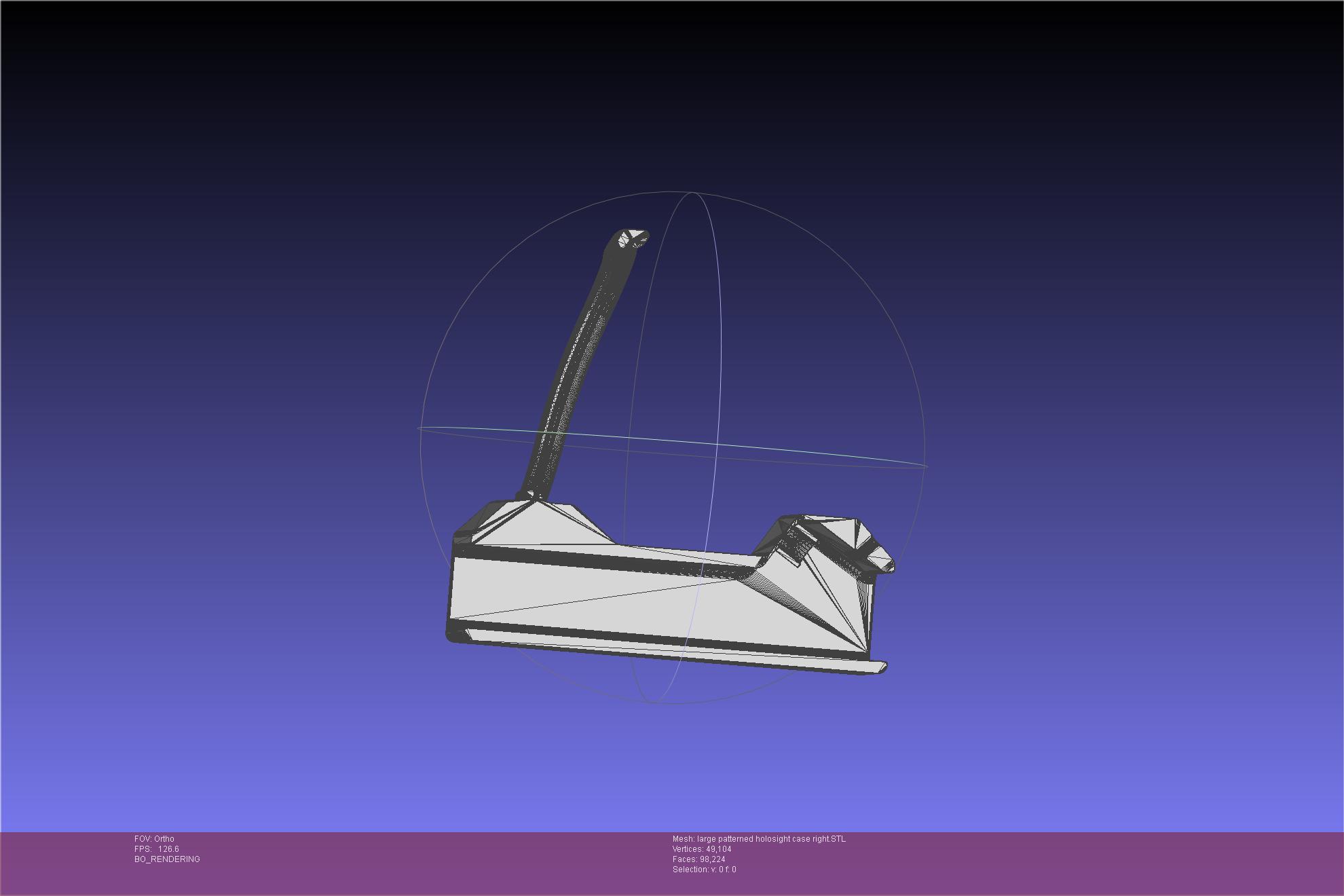This screenshot has width=1344, height=896.
Task: Click the BO_RENDERING status text
Action: (167, 859)
